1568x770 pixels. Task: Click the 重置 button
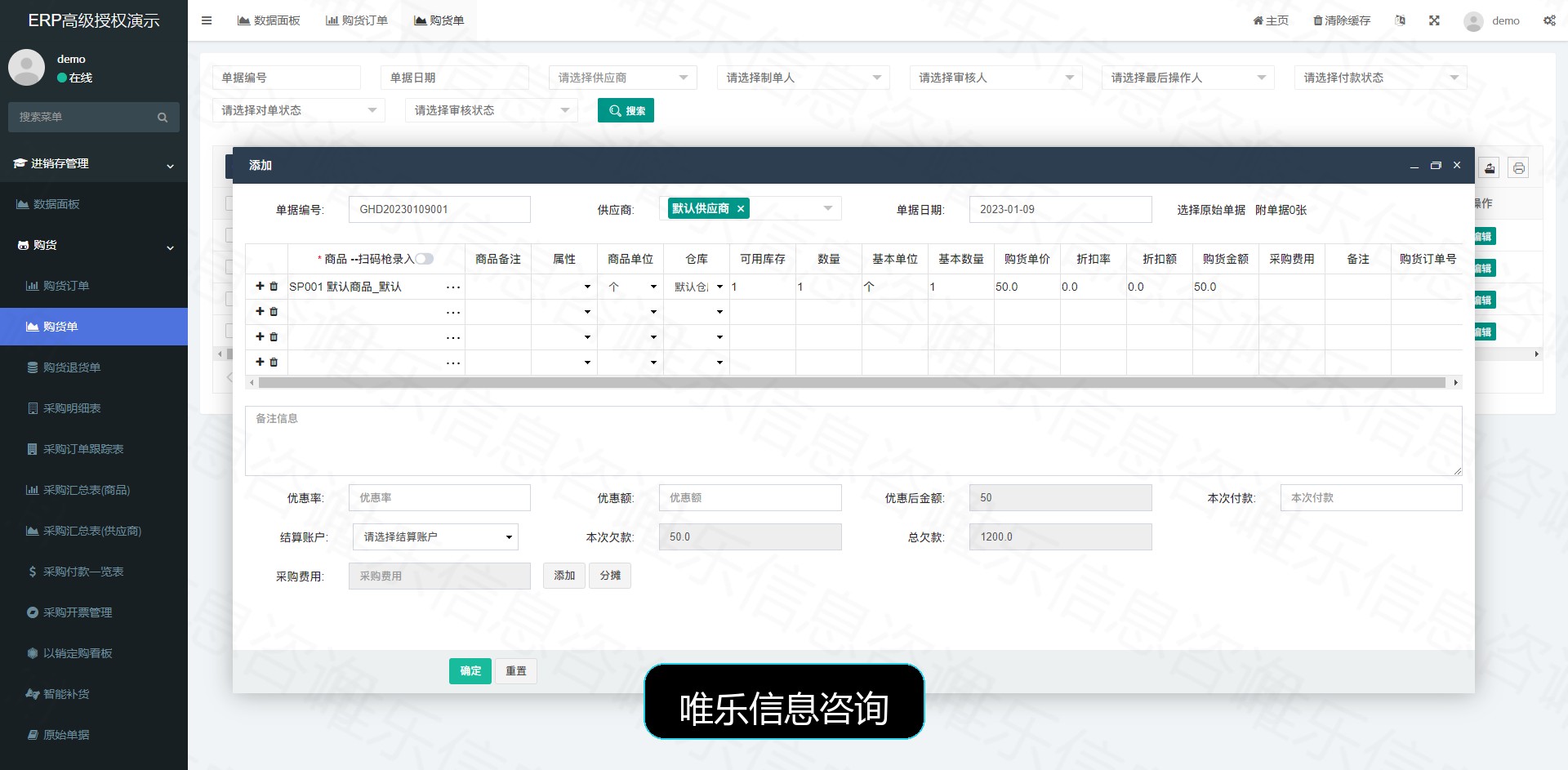516,671
